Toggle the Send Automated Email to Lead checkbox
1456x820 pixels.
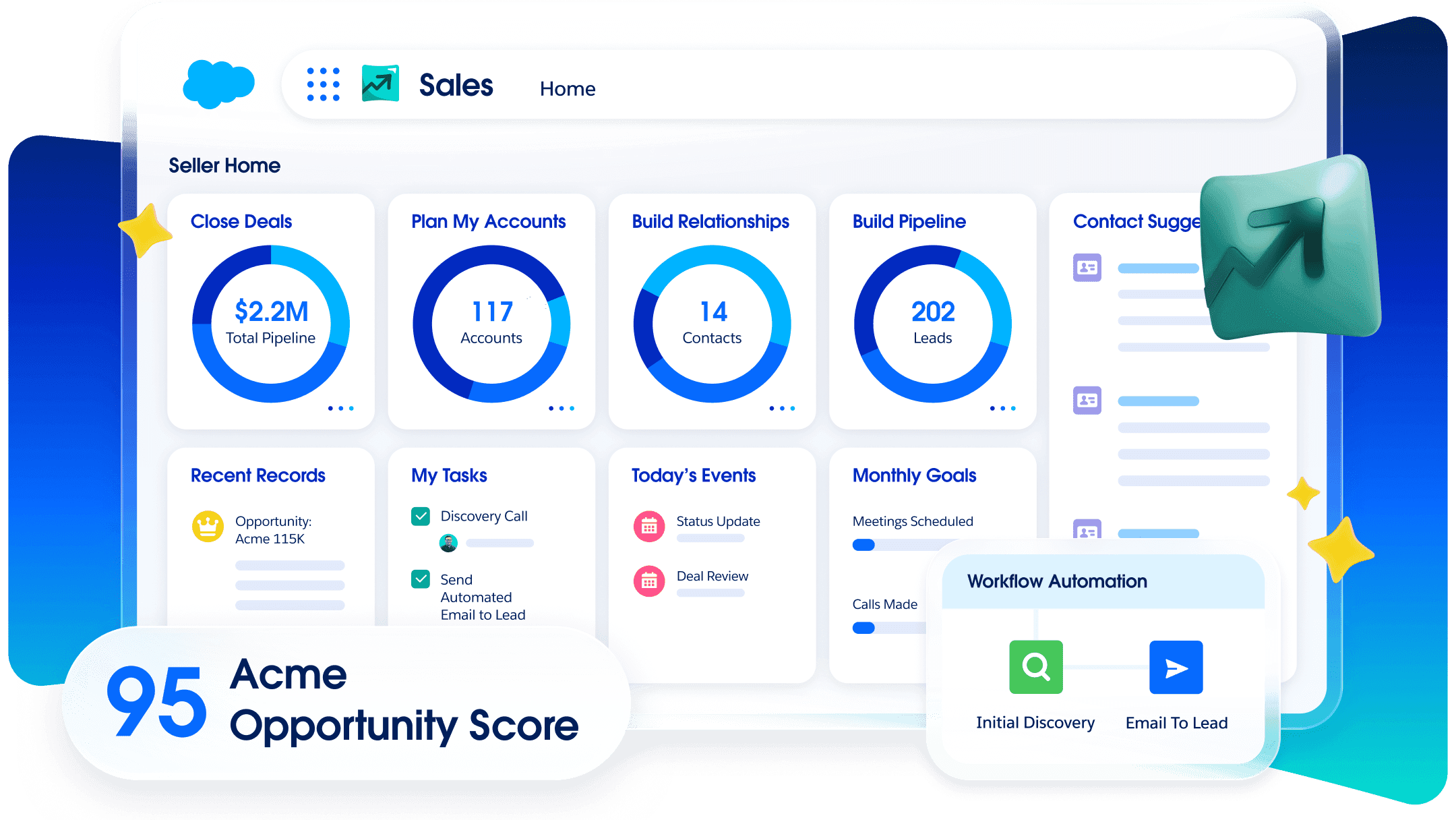(x=421, y=579)
